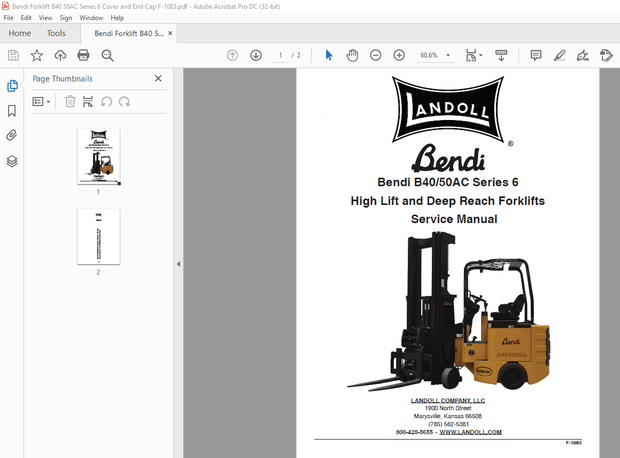Open the File menu
The image size is (620, 458).
tap(8, 18)
